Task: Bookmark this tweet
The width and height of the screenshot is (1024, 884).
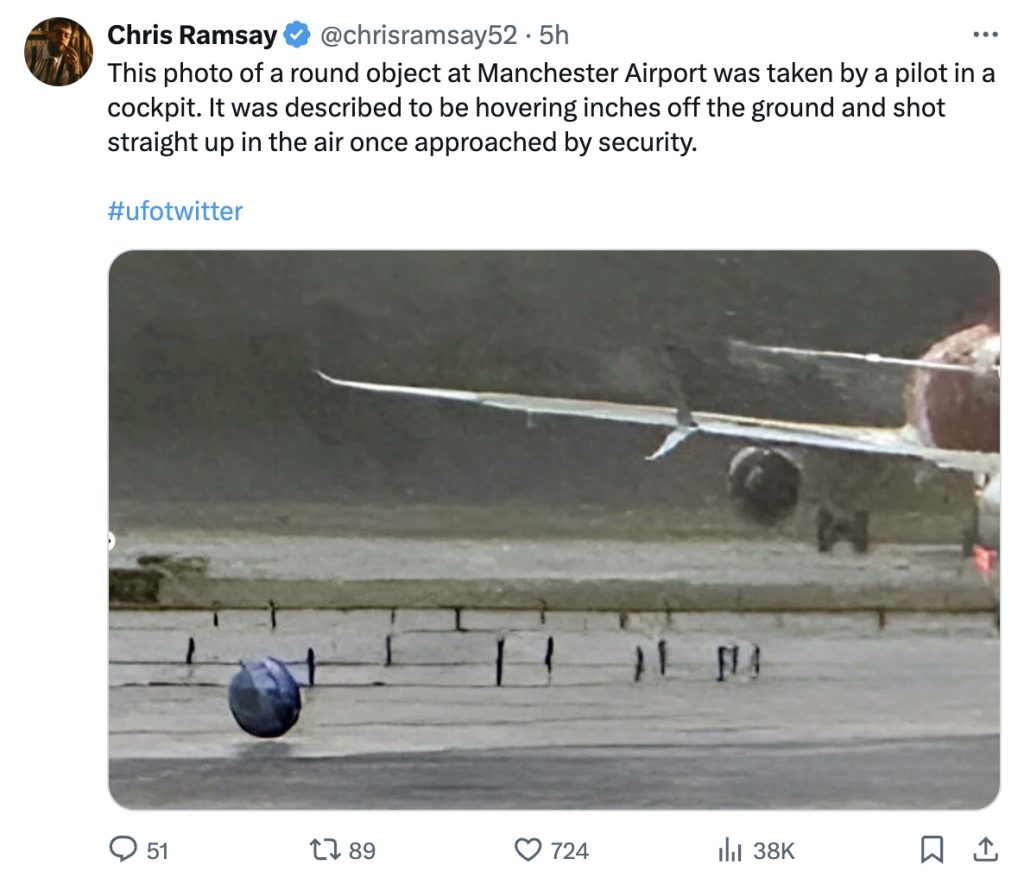Action: (x=931, y=849)
